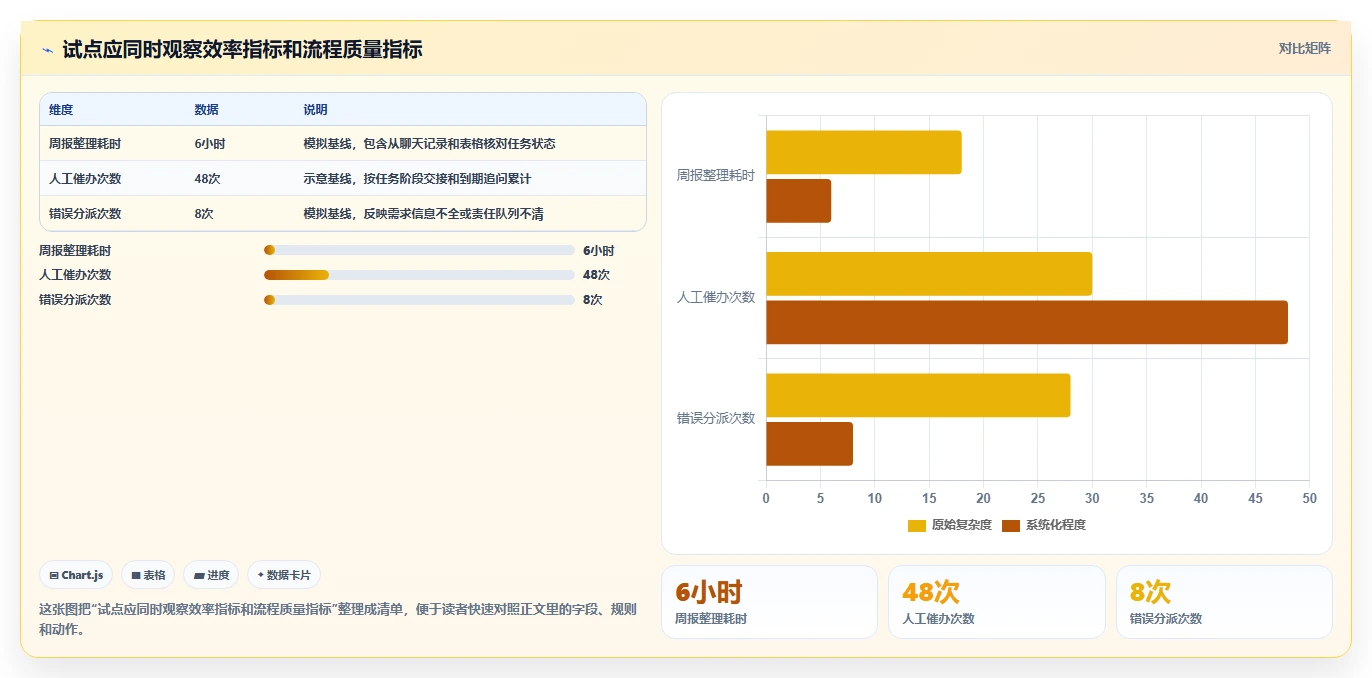Click the Chart.js tag chip
The height and width of the screenshot is (678, 1372).
[76, 575]
